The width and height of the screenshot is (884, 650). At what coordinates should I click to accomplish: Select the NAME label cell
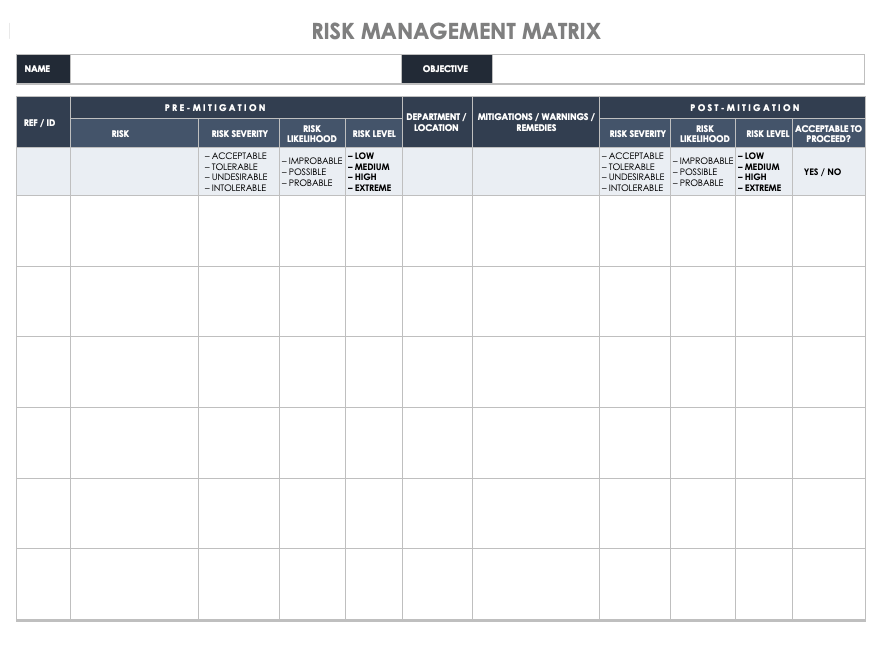[43, 69]
